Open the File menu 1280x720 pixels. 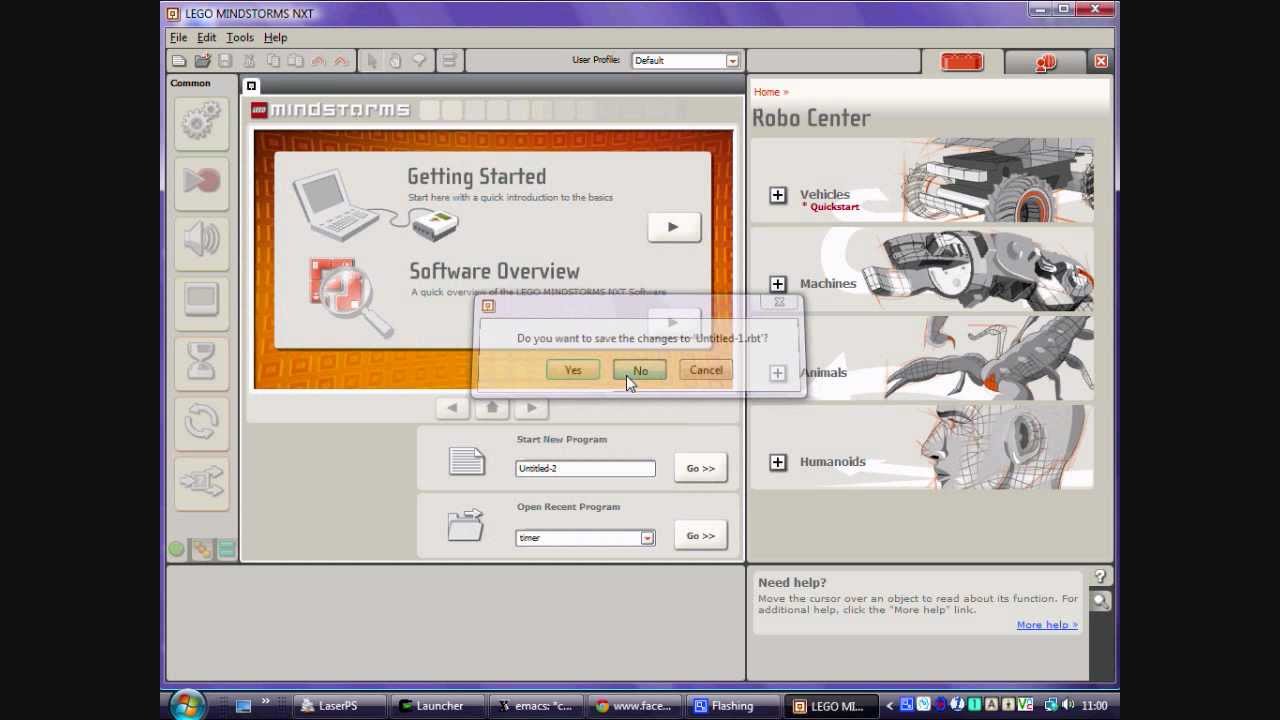coord(178,37)
